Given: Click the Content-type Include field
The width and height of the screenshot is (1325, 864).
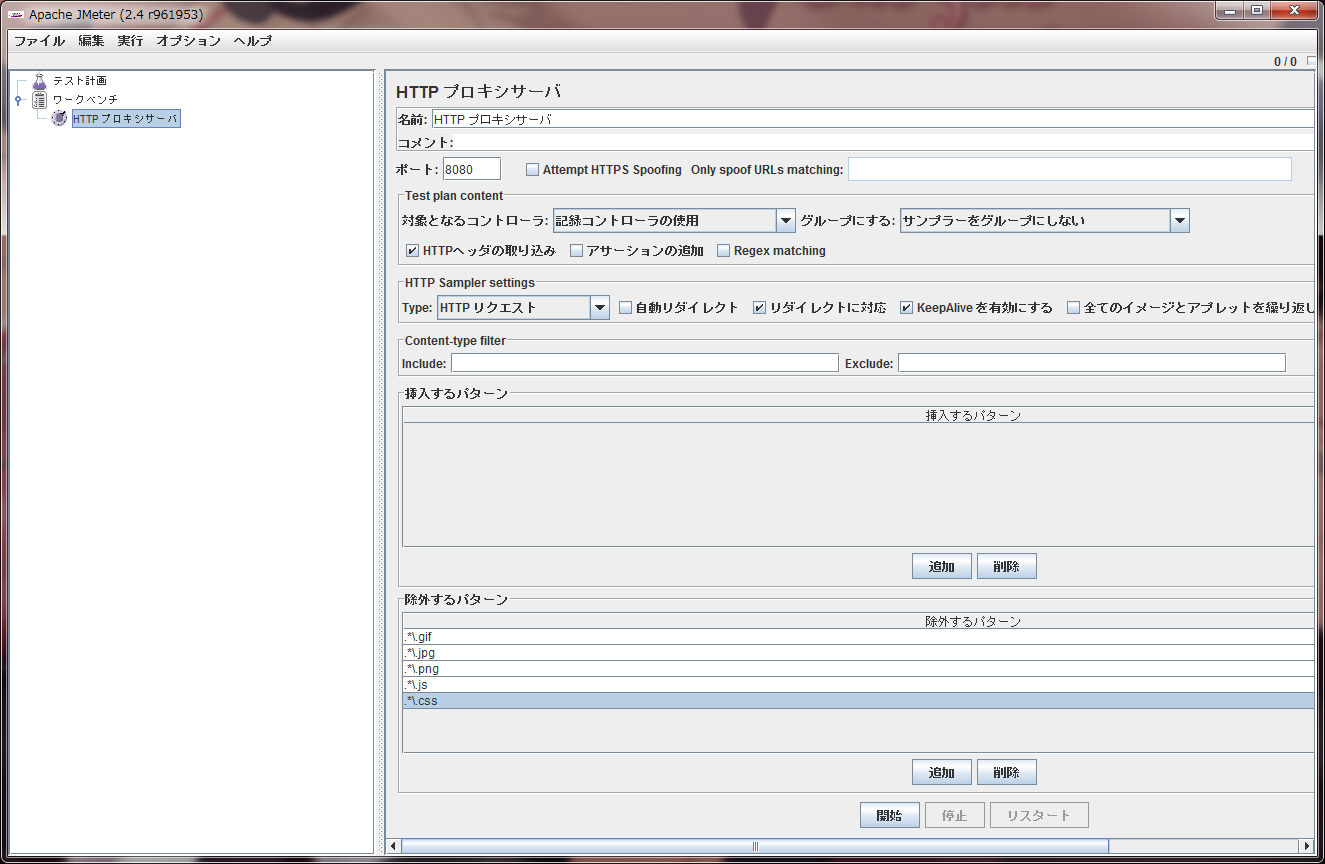Looking at the screenshot, I should [x=645, y=363].
